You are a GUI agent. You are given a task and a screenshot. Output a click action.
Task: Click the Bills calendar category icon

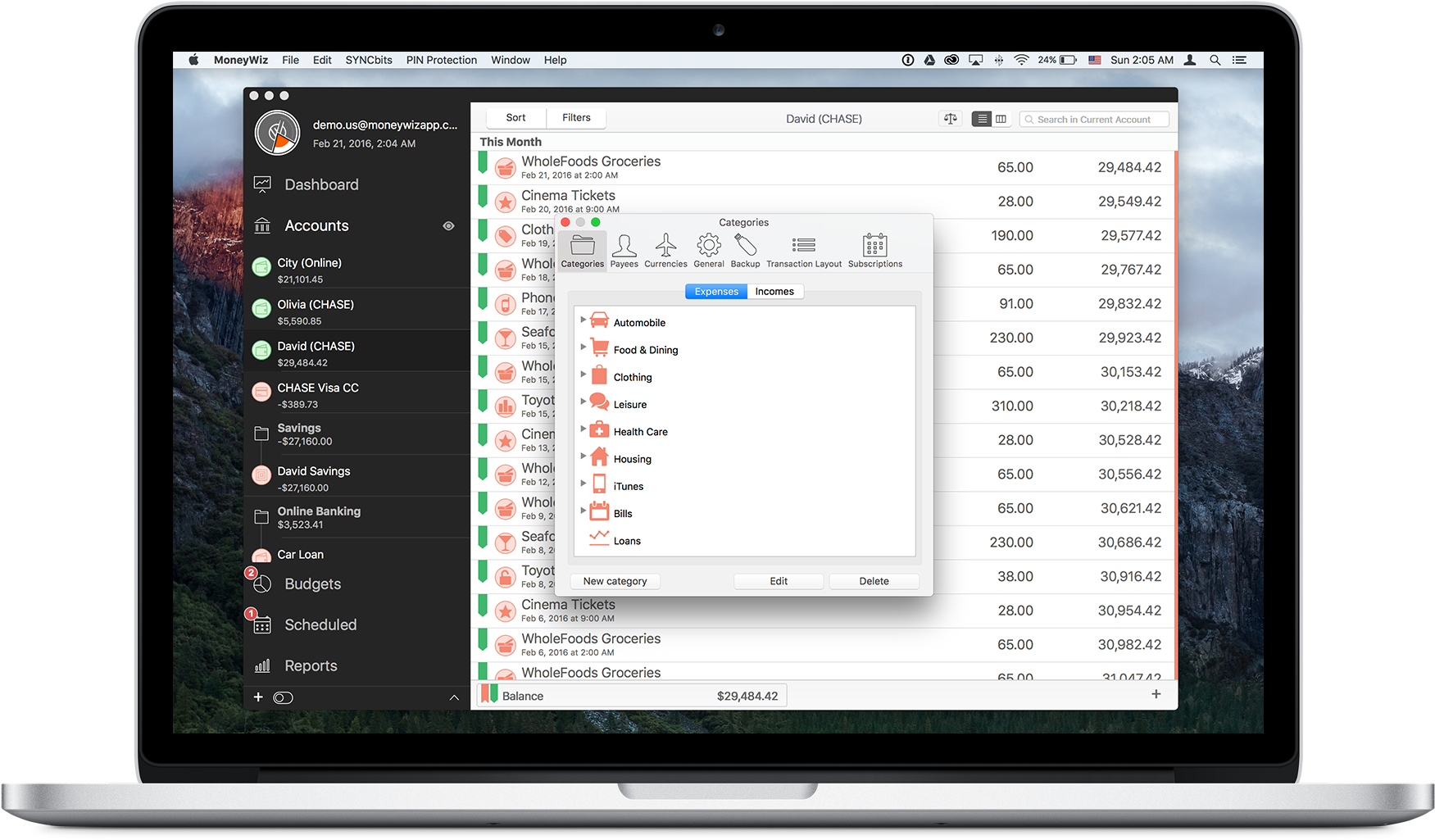599,511
